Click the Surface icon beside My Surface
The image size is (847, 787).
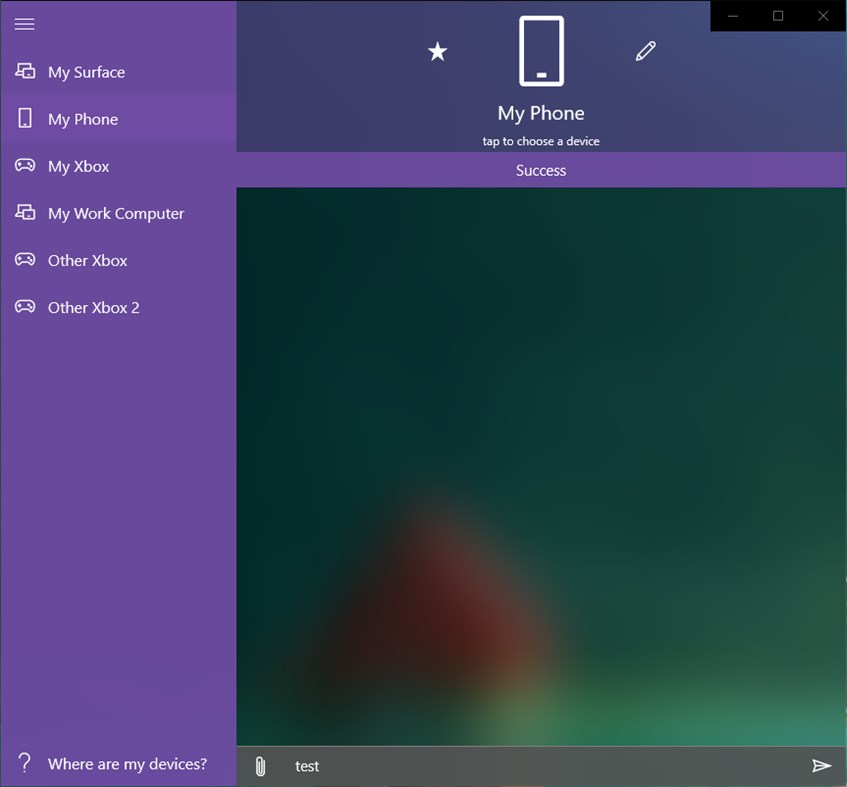click(23, 71)
